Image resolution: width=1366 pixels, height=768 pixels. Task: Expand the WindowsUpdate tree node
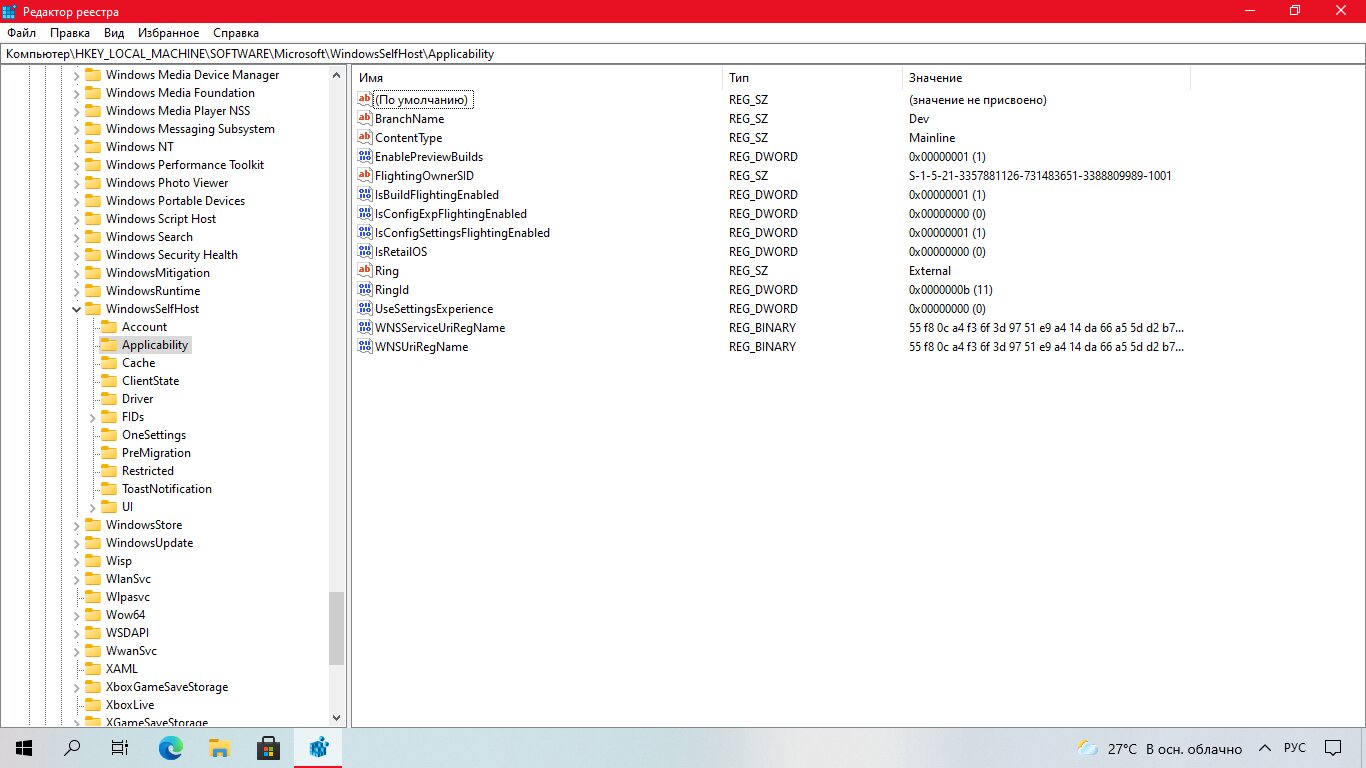[76, 543]
